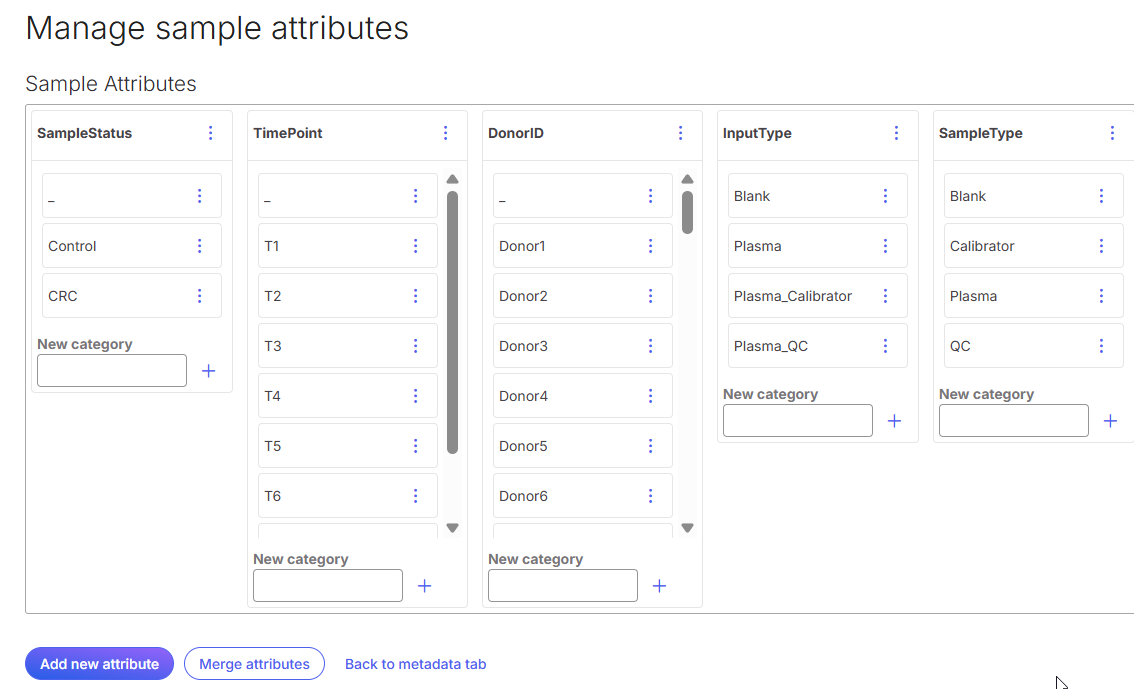Click plus to add SampleStatus category
The image size is (1134, 689).
coord(208,371)
